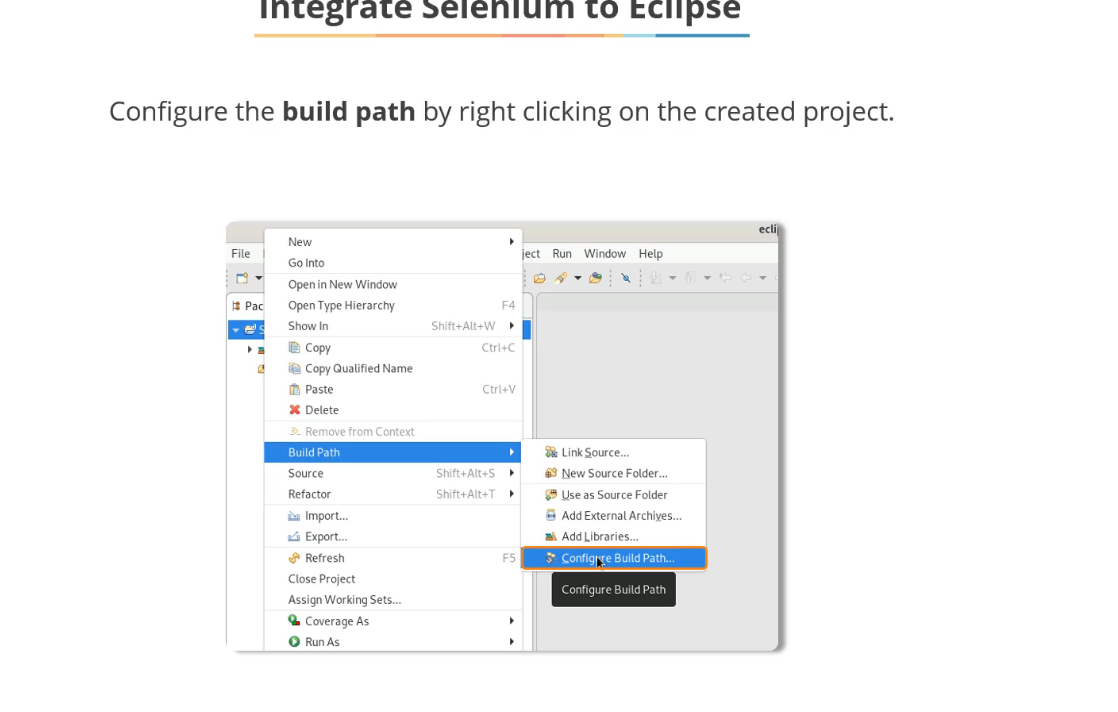Open the Previous Annotation dropdown arrow
Image resolution: width=1118 pixels, height=712 pixels.
pyautogui.click(x=707, y=278)
